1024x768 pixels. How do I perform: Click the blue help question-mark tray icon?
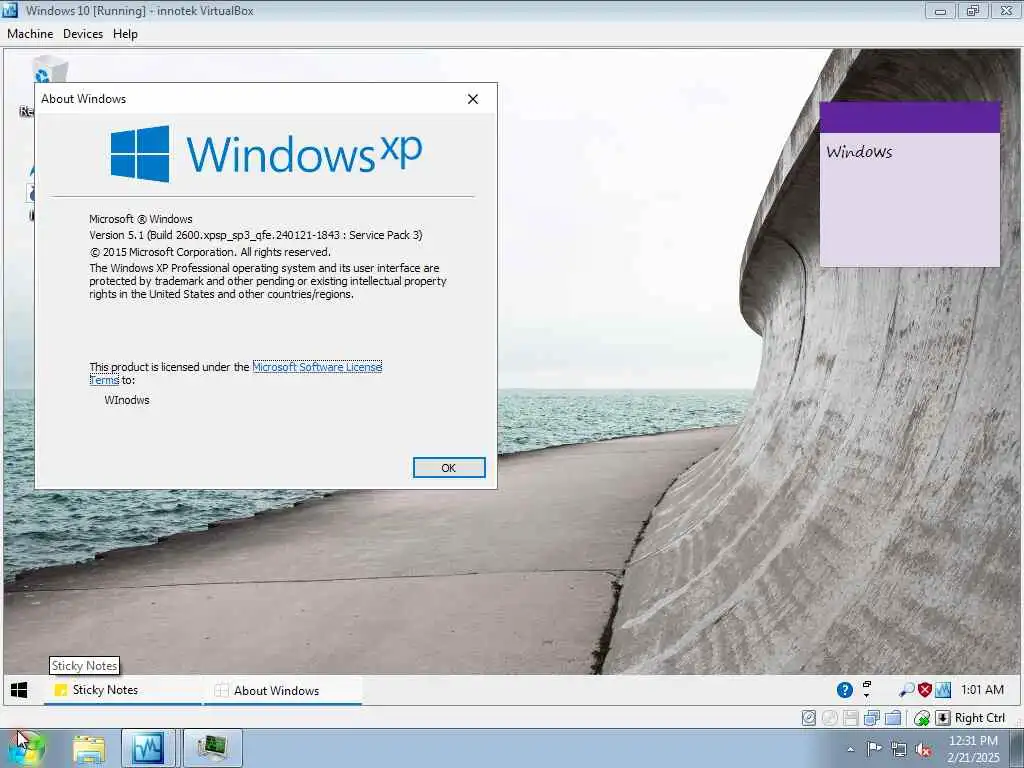click(x=844, y=690)
